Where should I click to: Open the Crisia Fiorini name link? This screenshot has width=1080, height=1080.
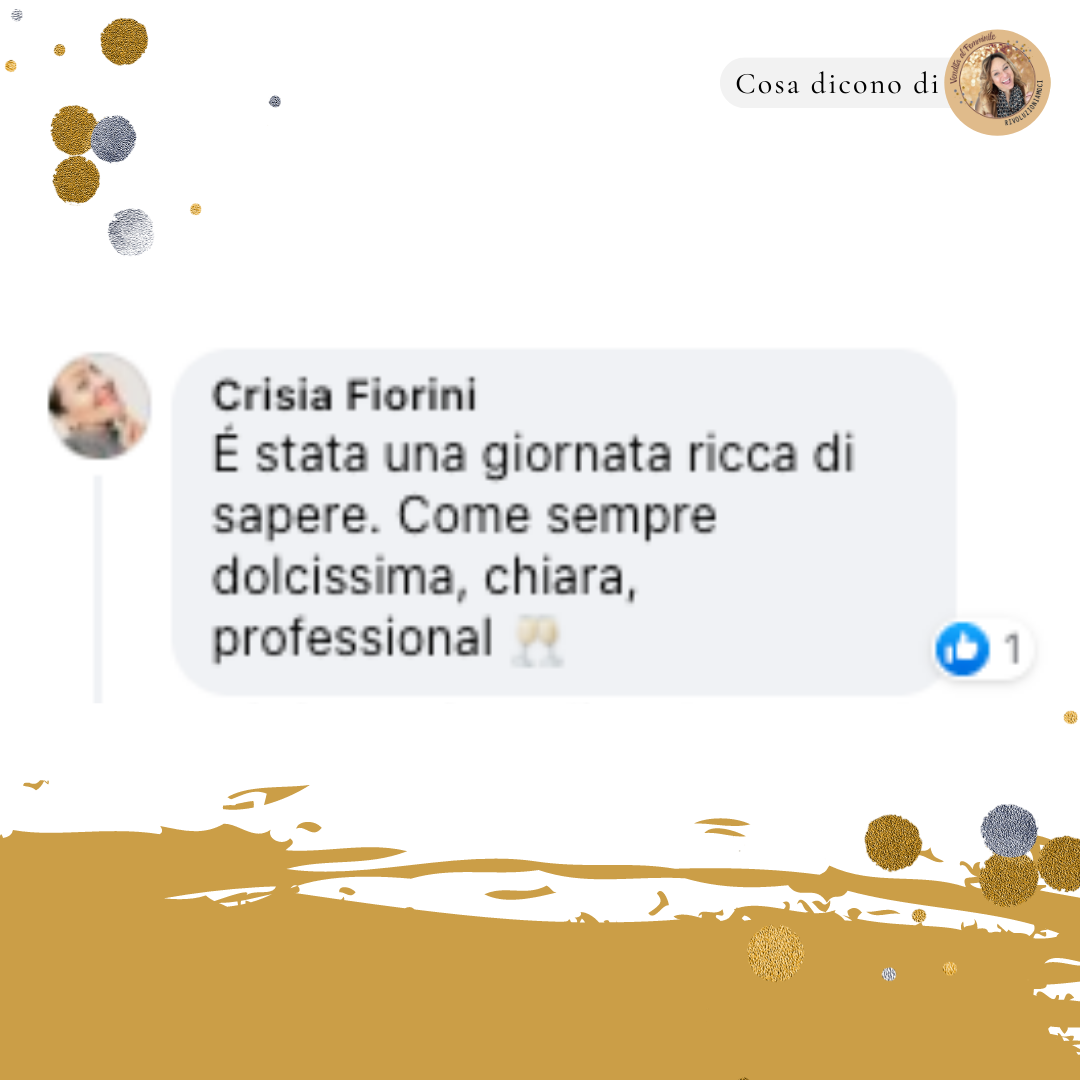344,395
